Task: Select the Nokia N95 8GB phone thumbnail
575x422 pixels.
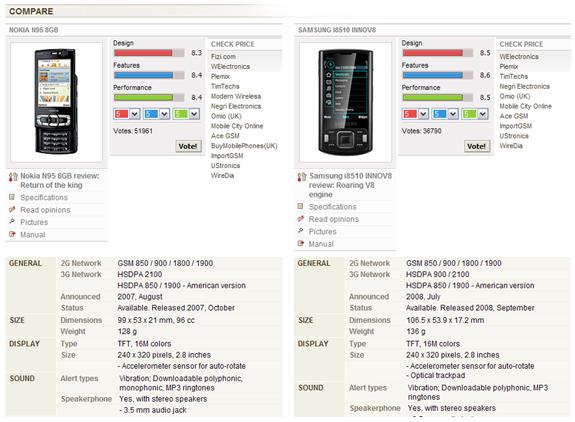Action: 56,102
